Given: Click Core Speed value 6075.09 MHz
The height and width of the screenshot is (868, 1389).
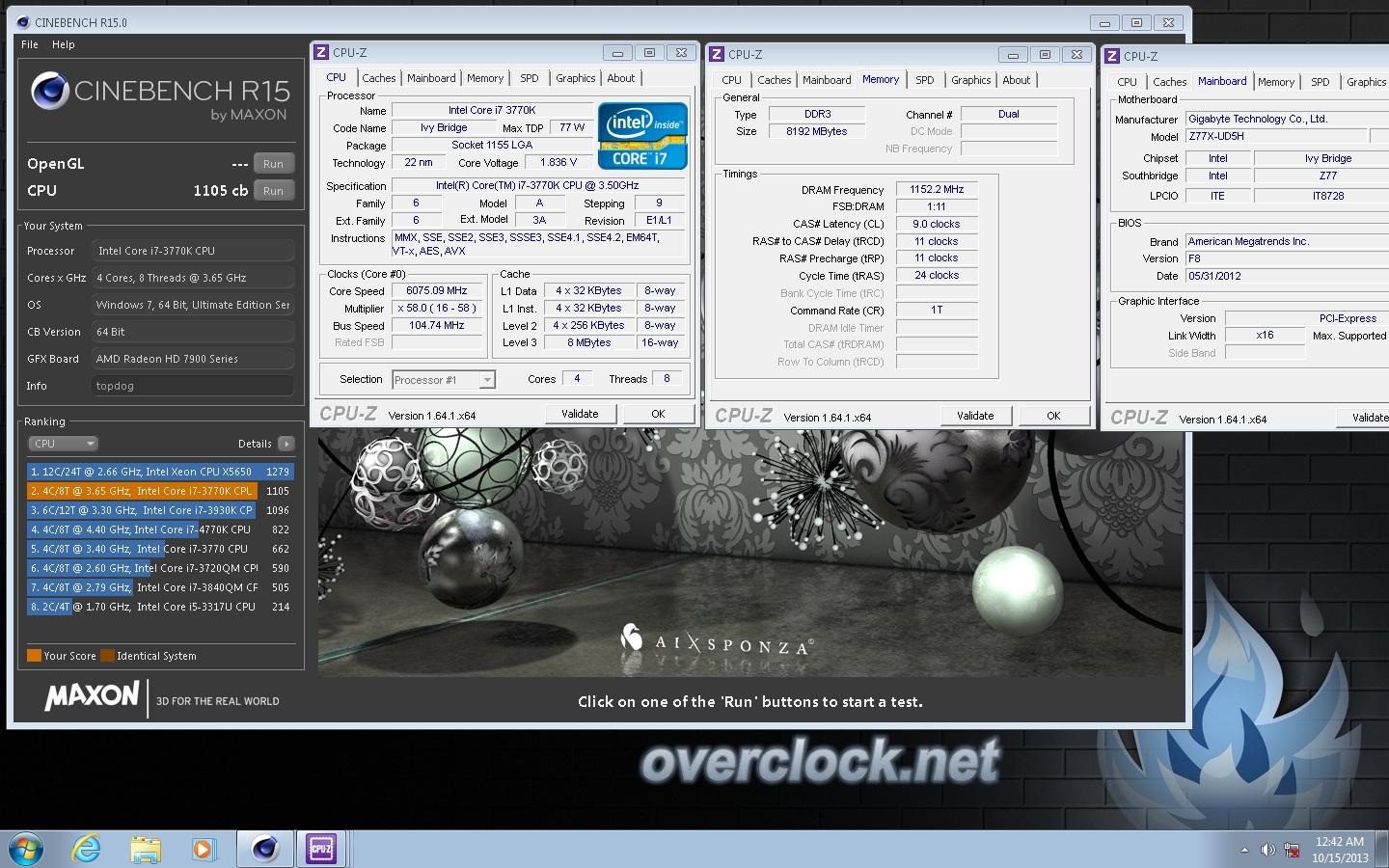Looking at the screenshot, I should tap(436, 290).
